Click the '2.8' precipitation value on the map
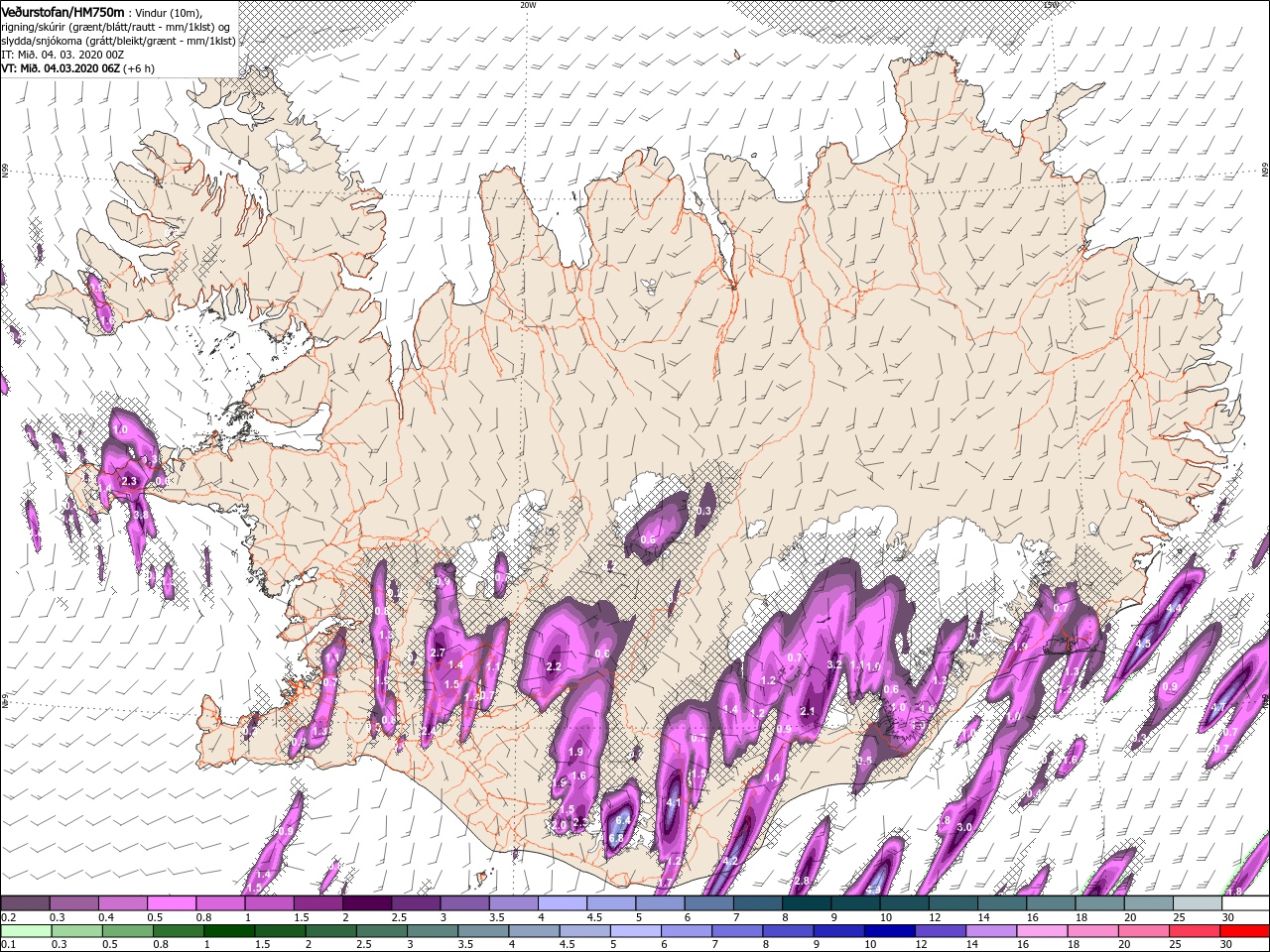This screenshot has height=952, width=1270. click(802, 881)
